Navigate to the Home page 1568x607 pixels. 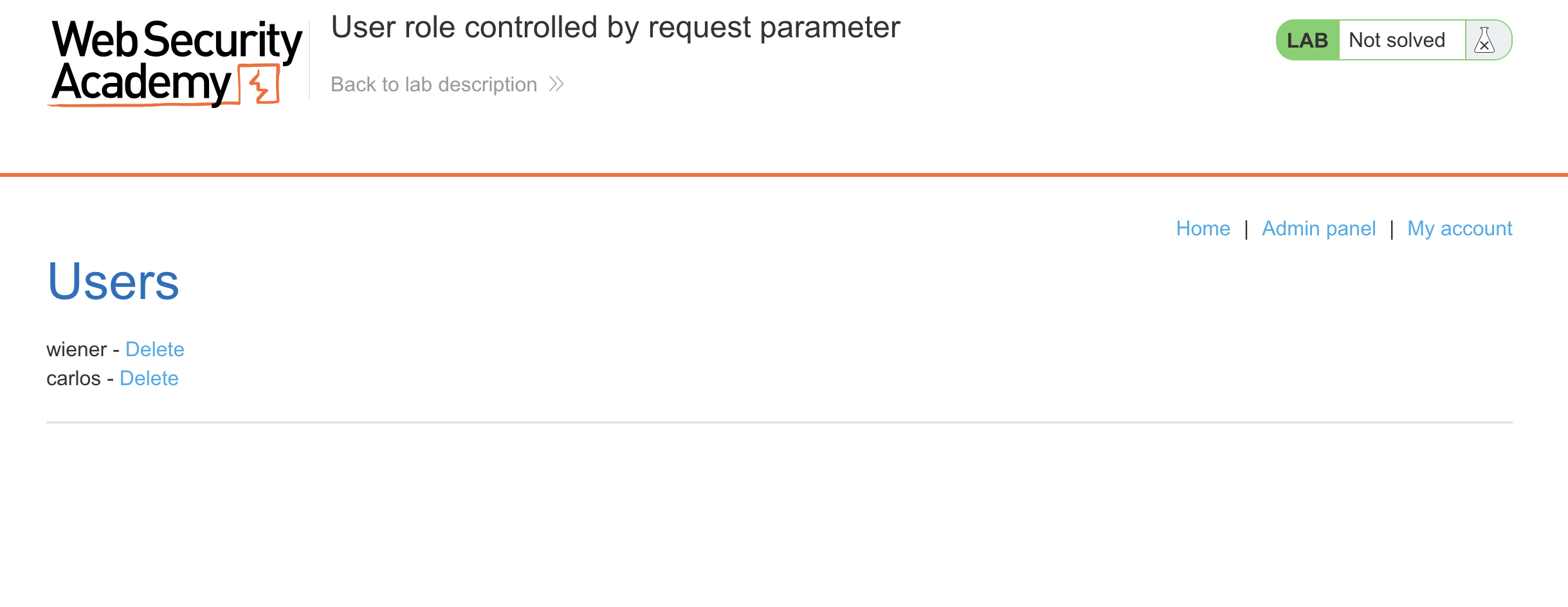pos(1203,228)
